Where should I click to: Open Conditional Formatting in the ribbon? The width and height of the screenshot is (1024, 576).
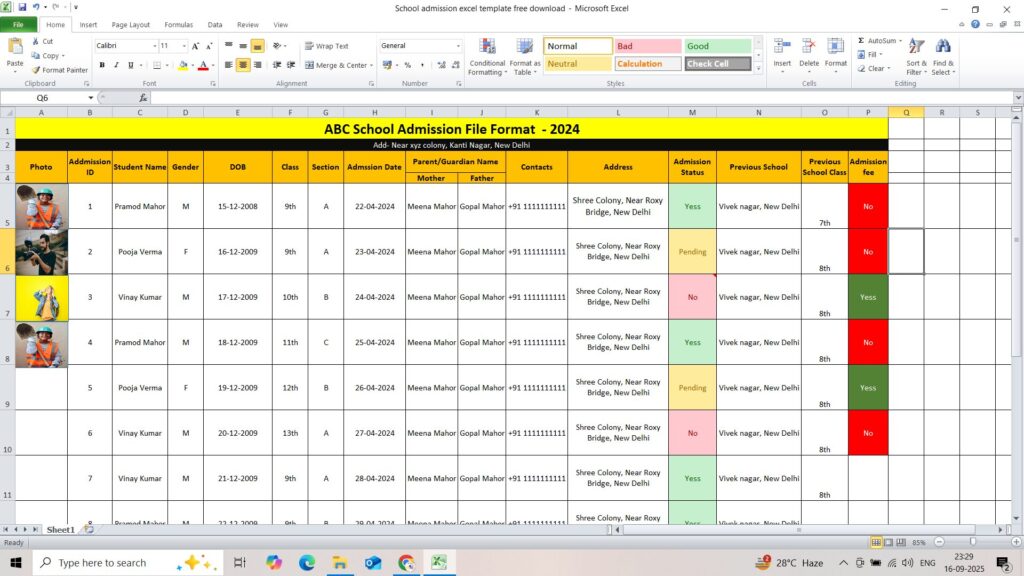(487, 50)
